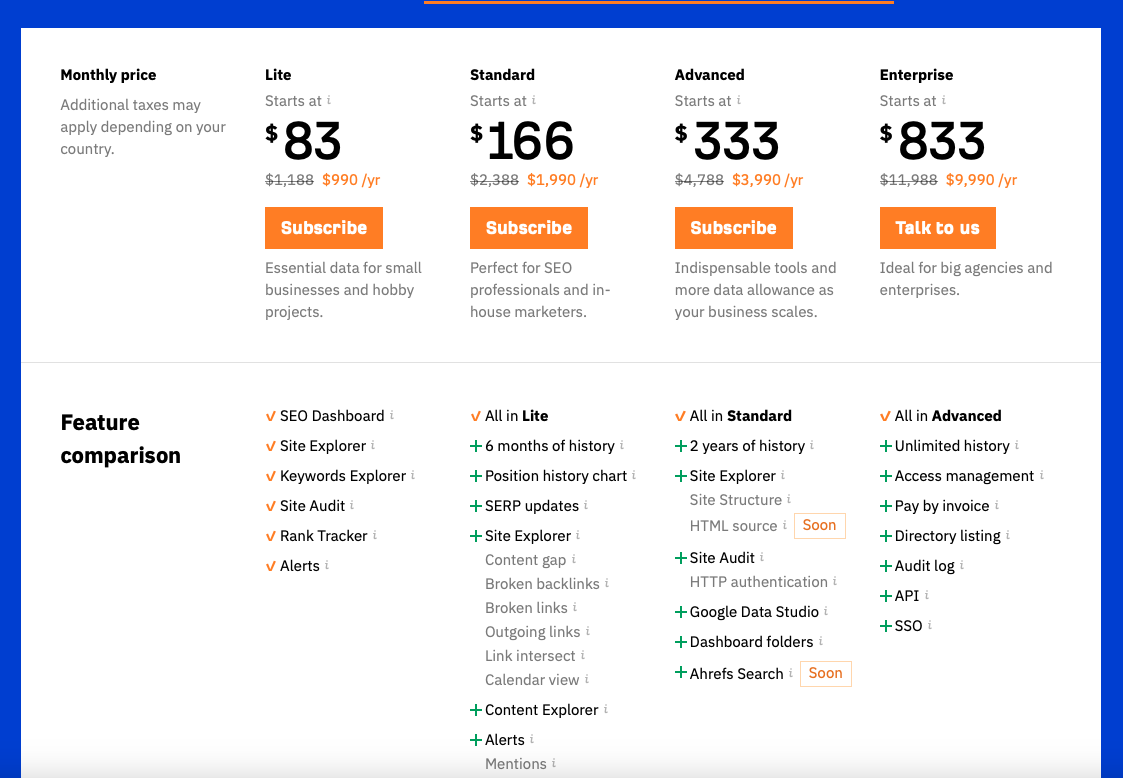Image resolution: width=1123 pixels, height=778 pixels.
Task: Show info for HTTP authentication
Action: [x=835, y=581]
